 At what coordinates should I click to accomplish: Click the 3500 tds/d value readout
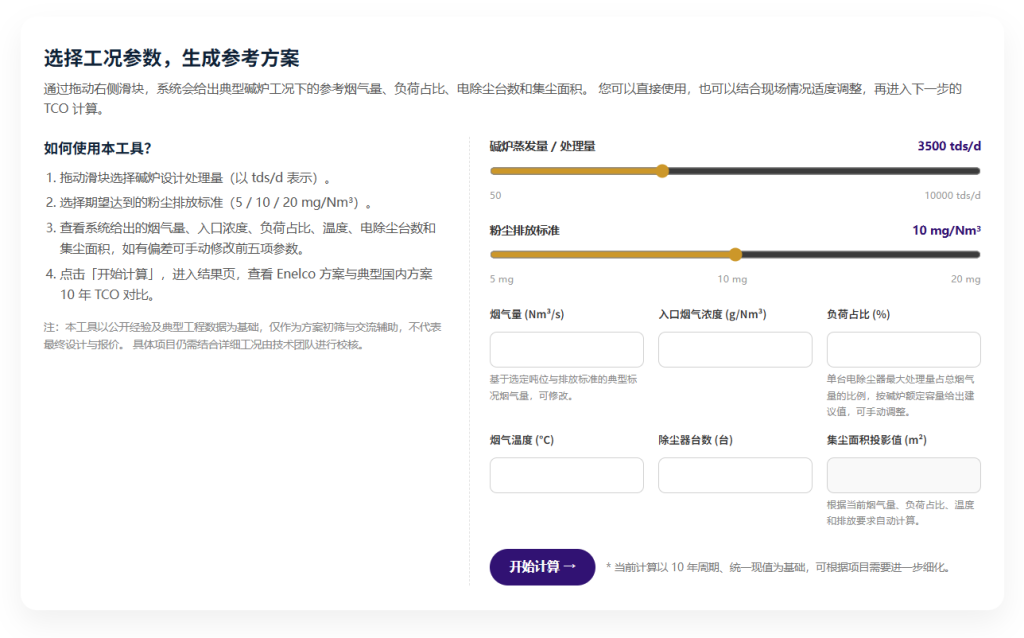point(948,146)
